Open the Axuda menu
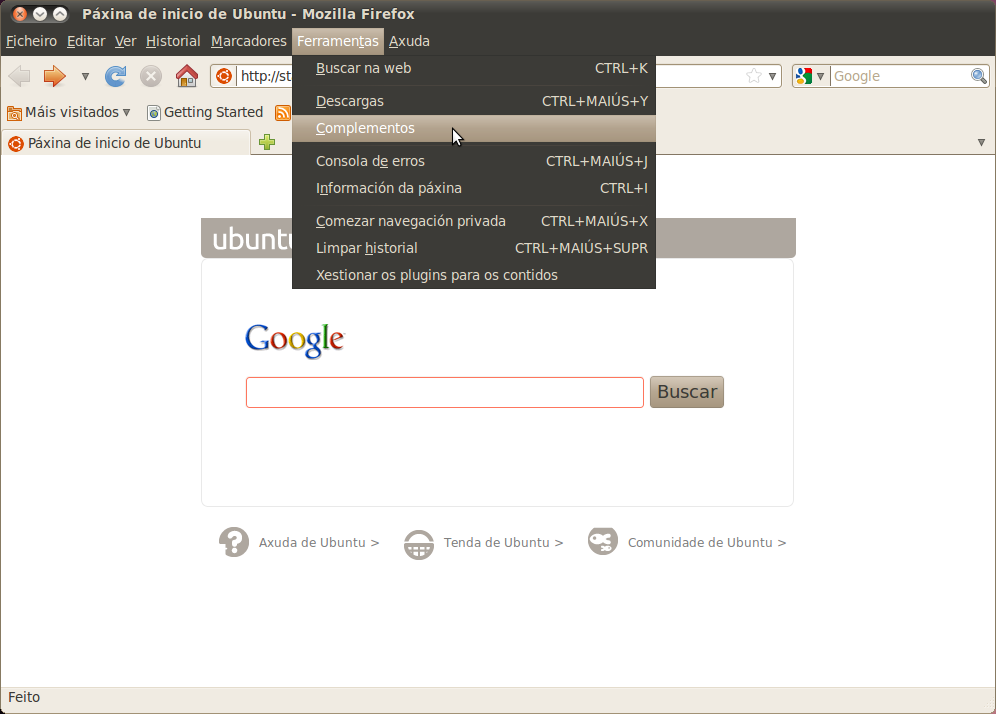Image resolution: width=996 pixels, height=714 pixels. click(x=409, y=41)
